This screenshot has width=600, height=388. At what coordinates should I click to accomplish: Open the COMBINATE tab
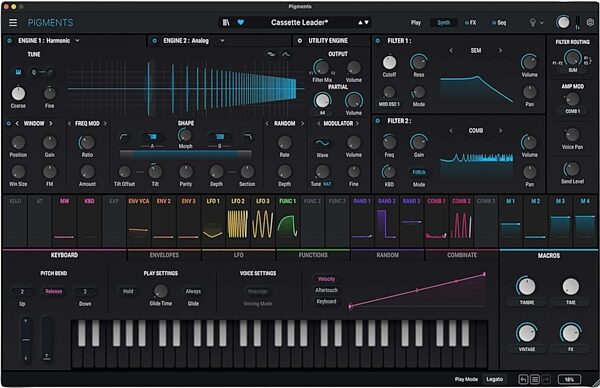[462, 255]
